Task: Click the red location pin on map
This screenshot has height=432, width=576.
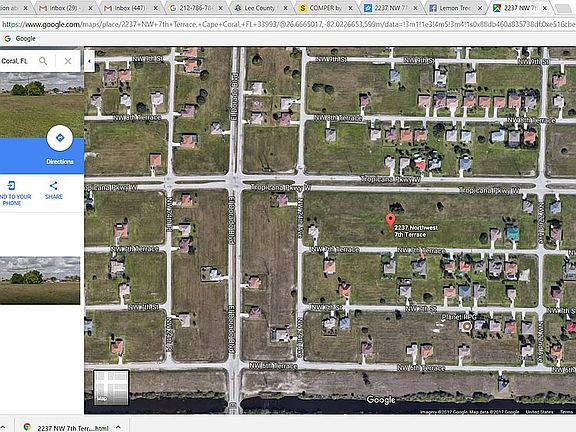Action: tap(390, 222)
